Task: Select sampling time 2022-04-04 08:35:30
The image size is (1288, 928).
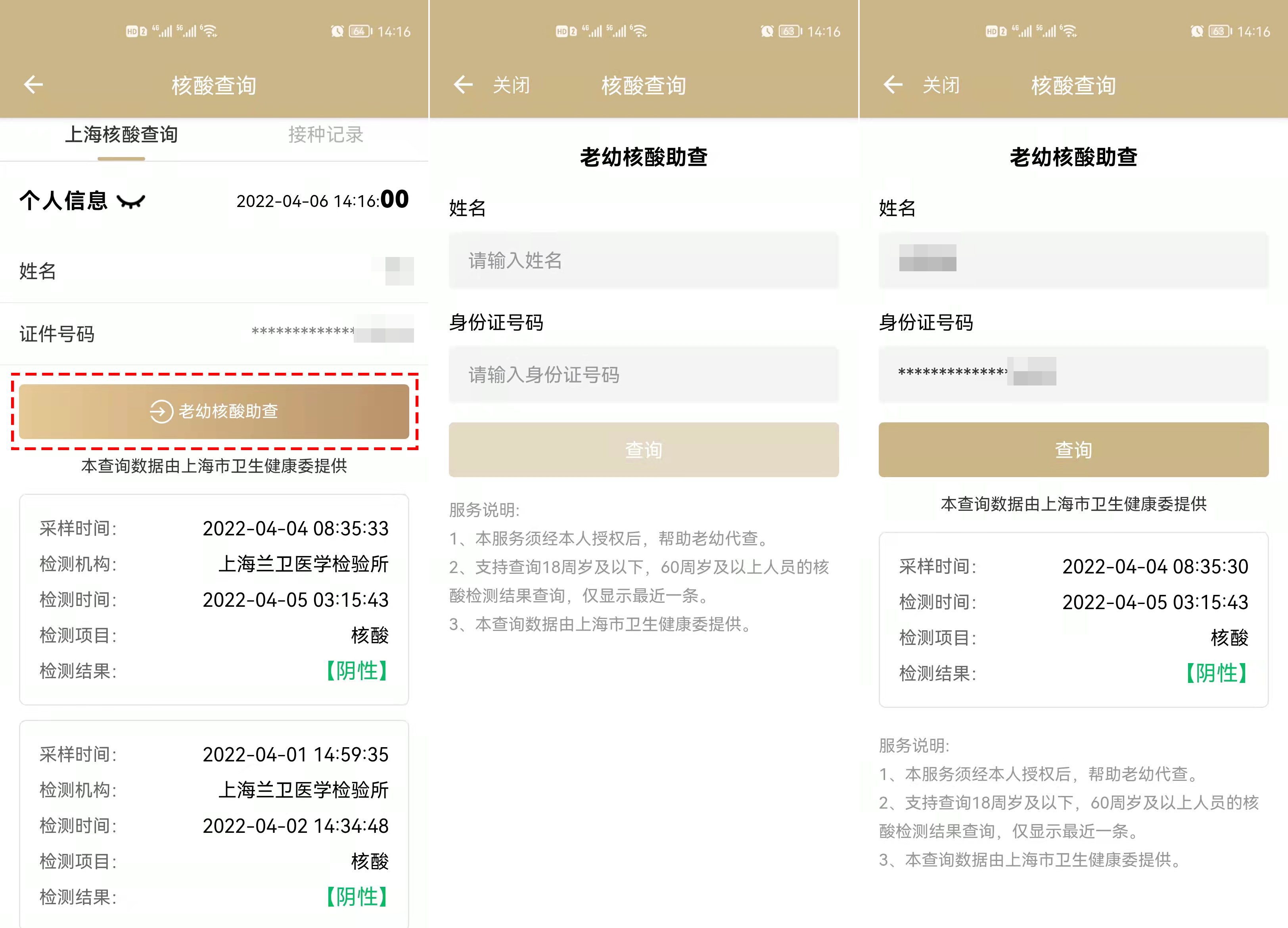Action: pyautogui.click(x=1155, y=567)
